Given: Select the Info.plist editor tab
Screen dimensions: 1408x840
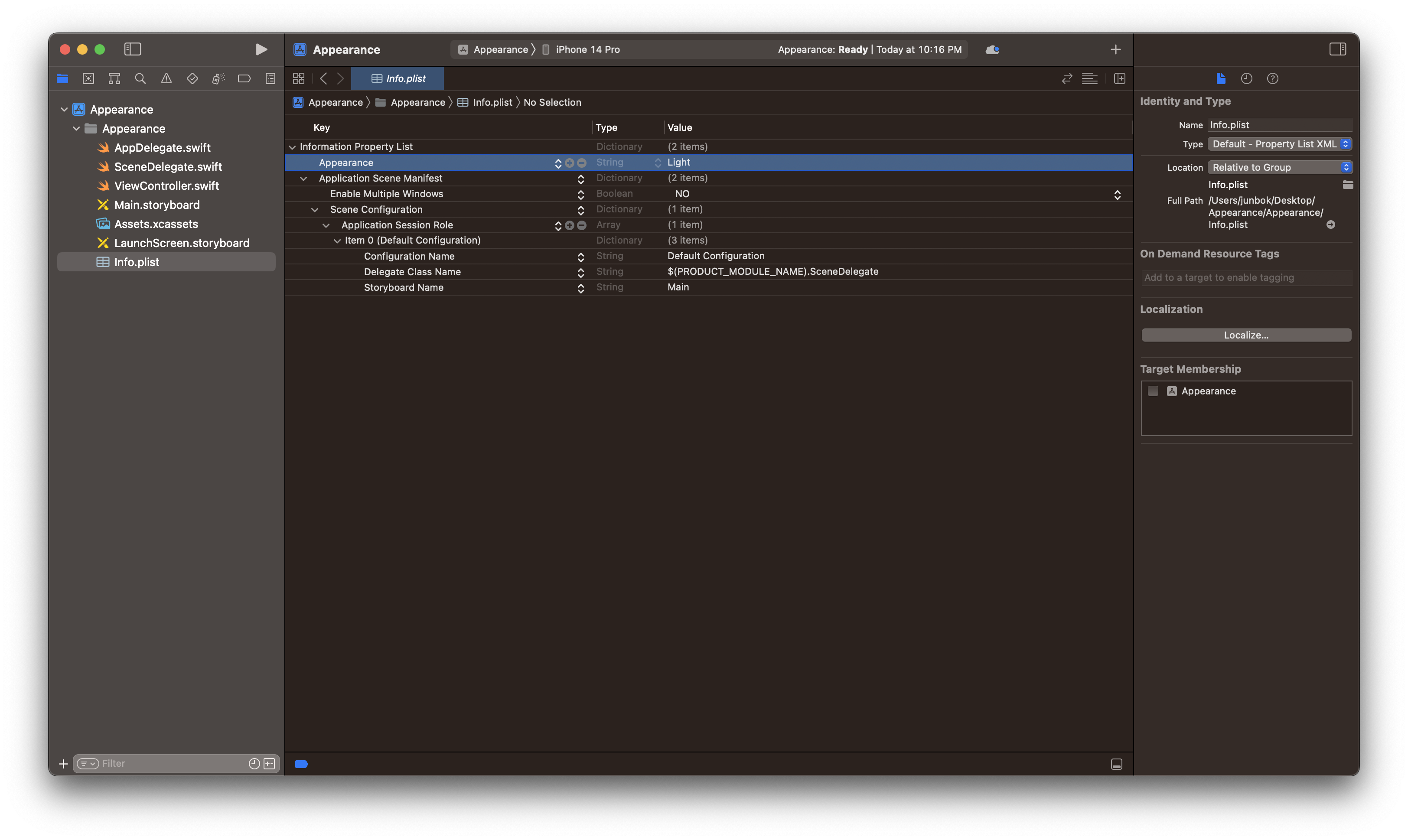Looking at the screenshot, I should tap(398, 79).
